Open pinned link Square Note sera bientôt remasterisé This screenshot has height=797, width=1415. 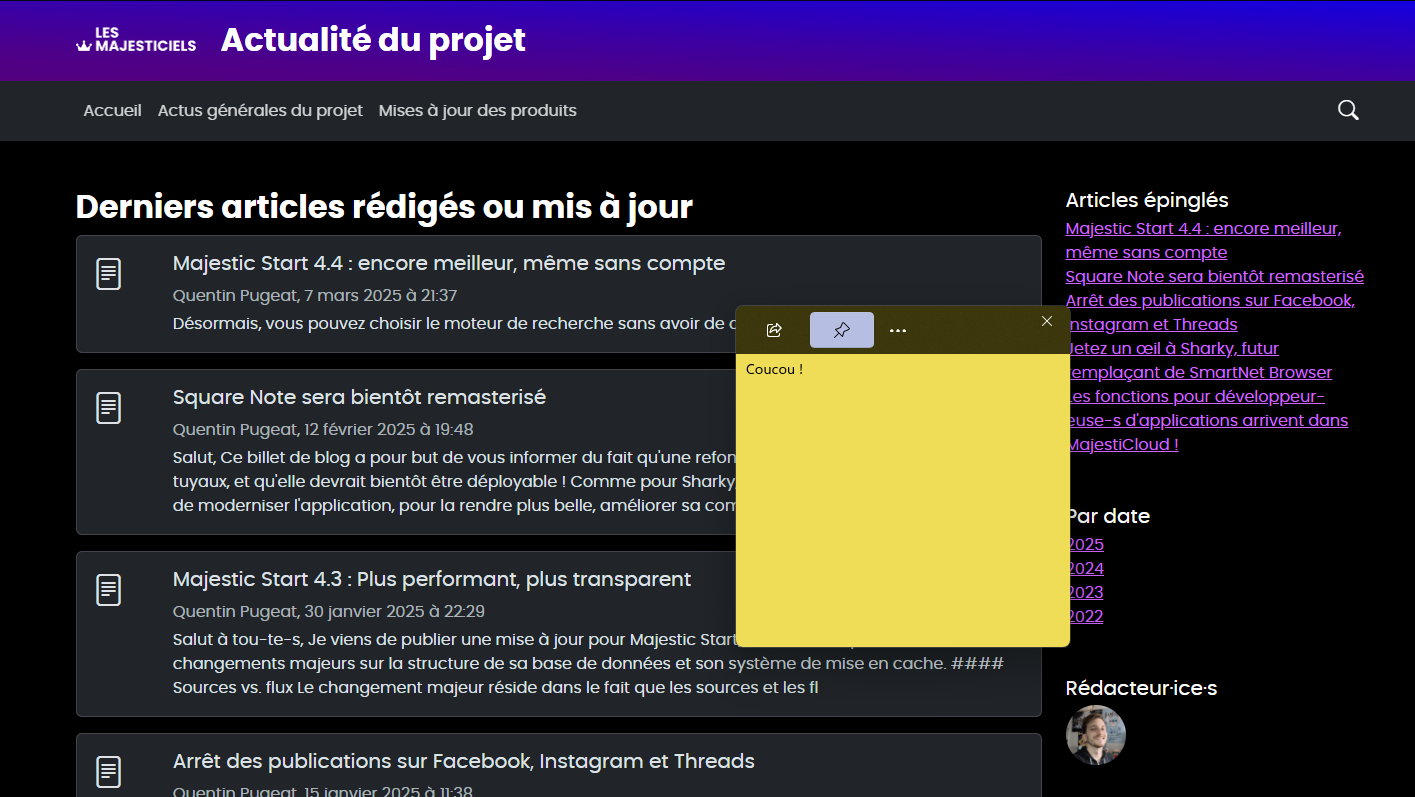click(1214, 276)
